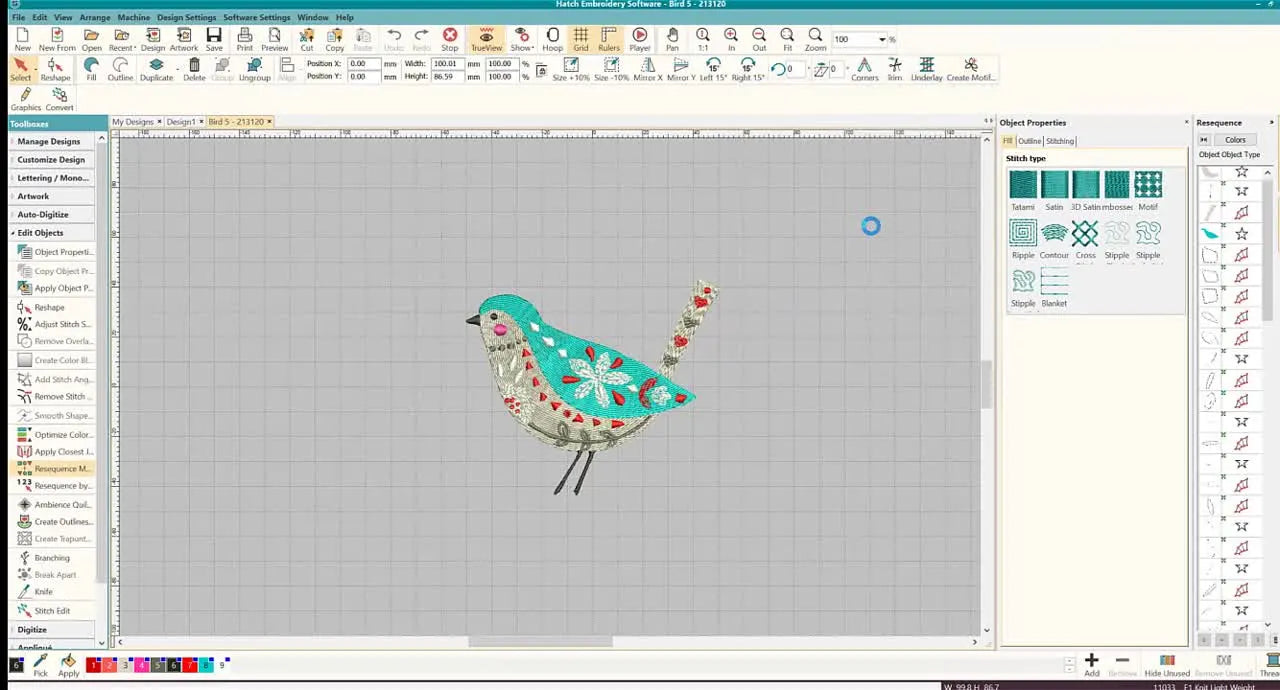The width and height of the screenshot is (1280, 690).
Task: Open the stitch Player
Action: [640, 39]
